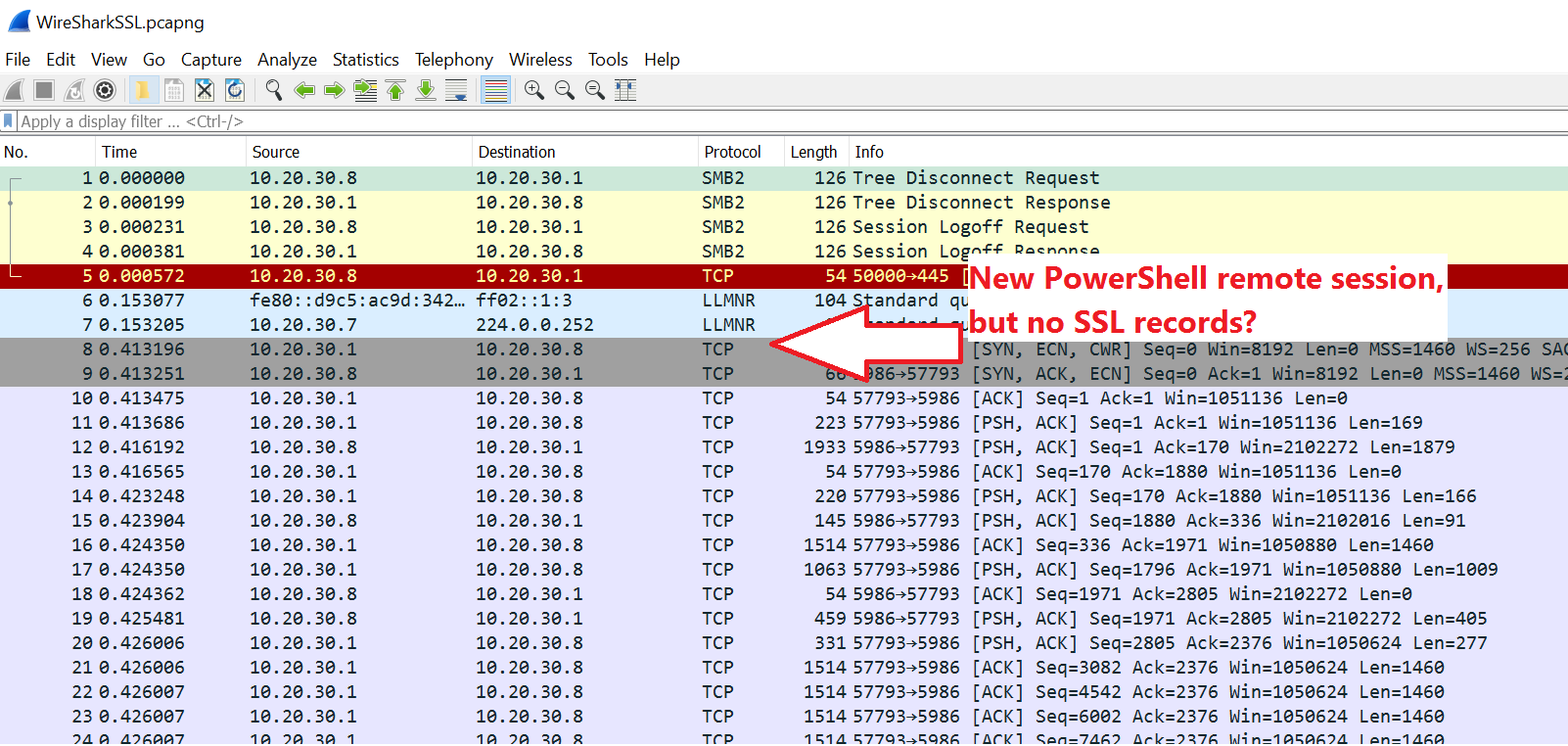Select packet 3 Session Logoff Request
Viewport: 1568px width, 746px height.
pyautogui.click(x=784, y=227)
